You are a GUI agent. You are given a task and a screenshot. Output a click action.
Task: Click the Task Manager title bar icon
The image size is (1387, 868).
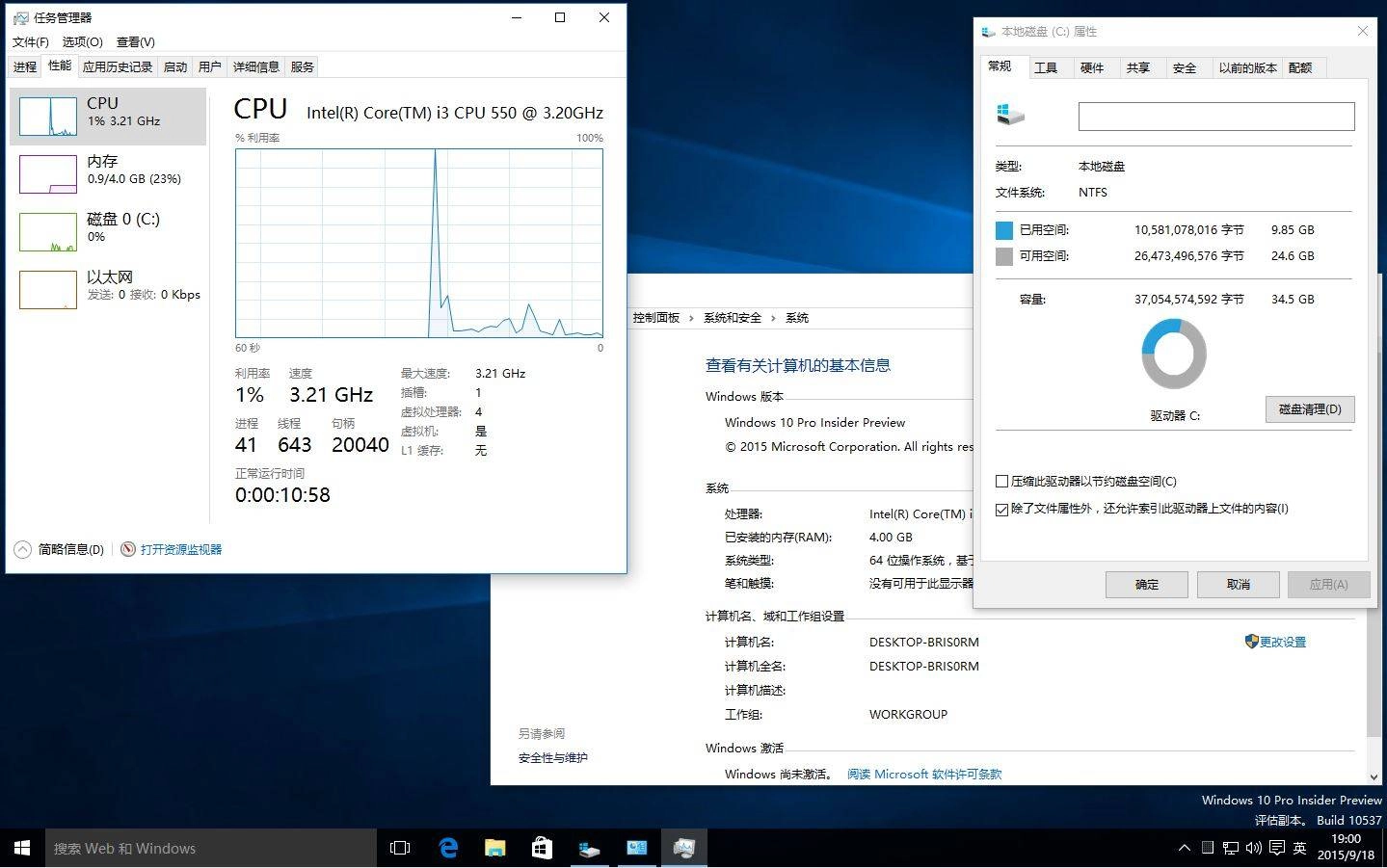coord(21,17)
